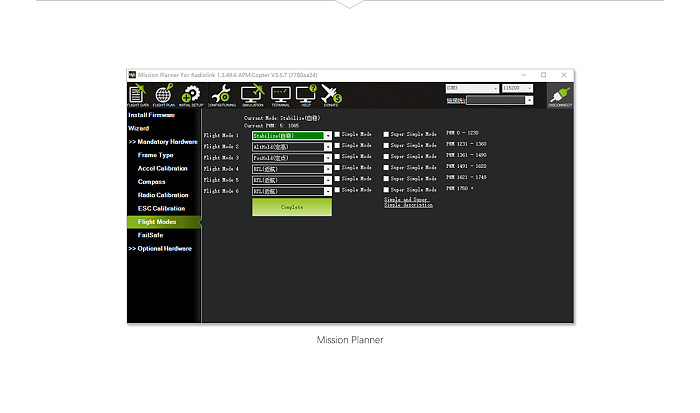Select FailSafe in the sidebar
Viewport: 700px width, 413px height.
coord(150,235)
